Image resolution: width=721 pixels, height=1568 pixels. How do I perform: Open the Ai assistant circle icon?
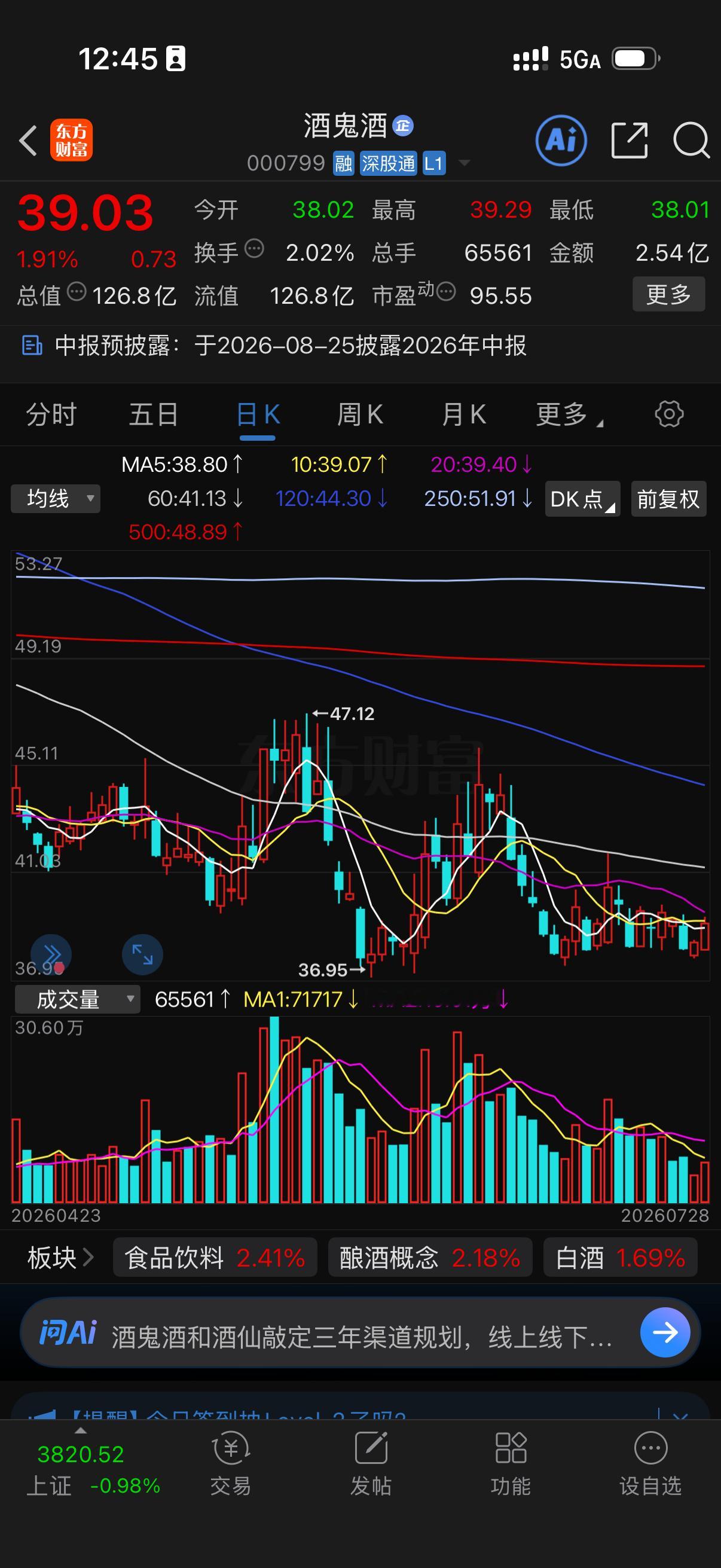[561, 141]
